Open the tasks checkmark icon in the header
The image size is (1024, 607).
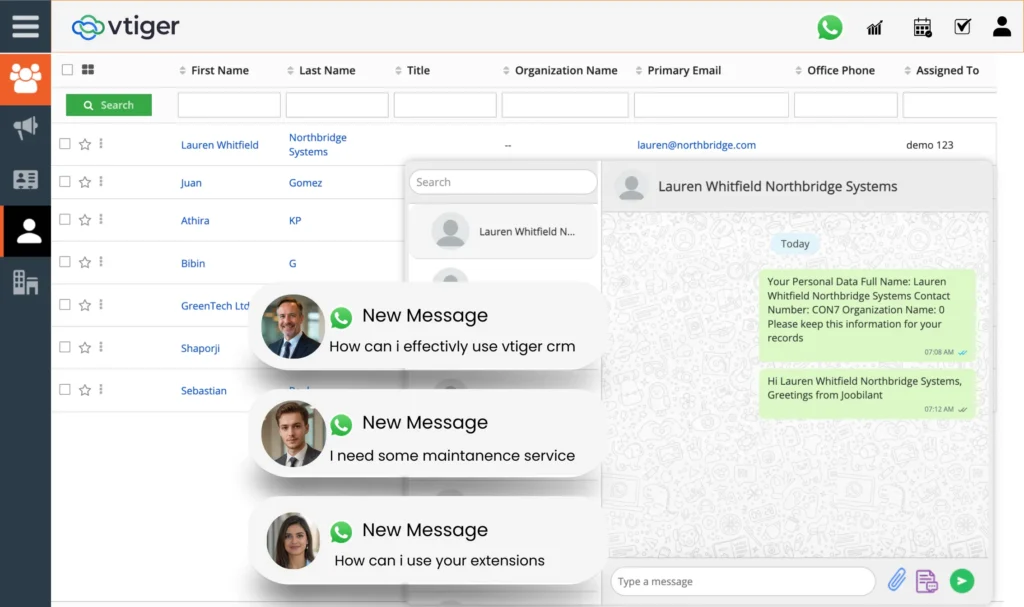[962, 27]
